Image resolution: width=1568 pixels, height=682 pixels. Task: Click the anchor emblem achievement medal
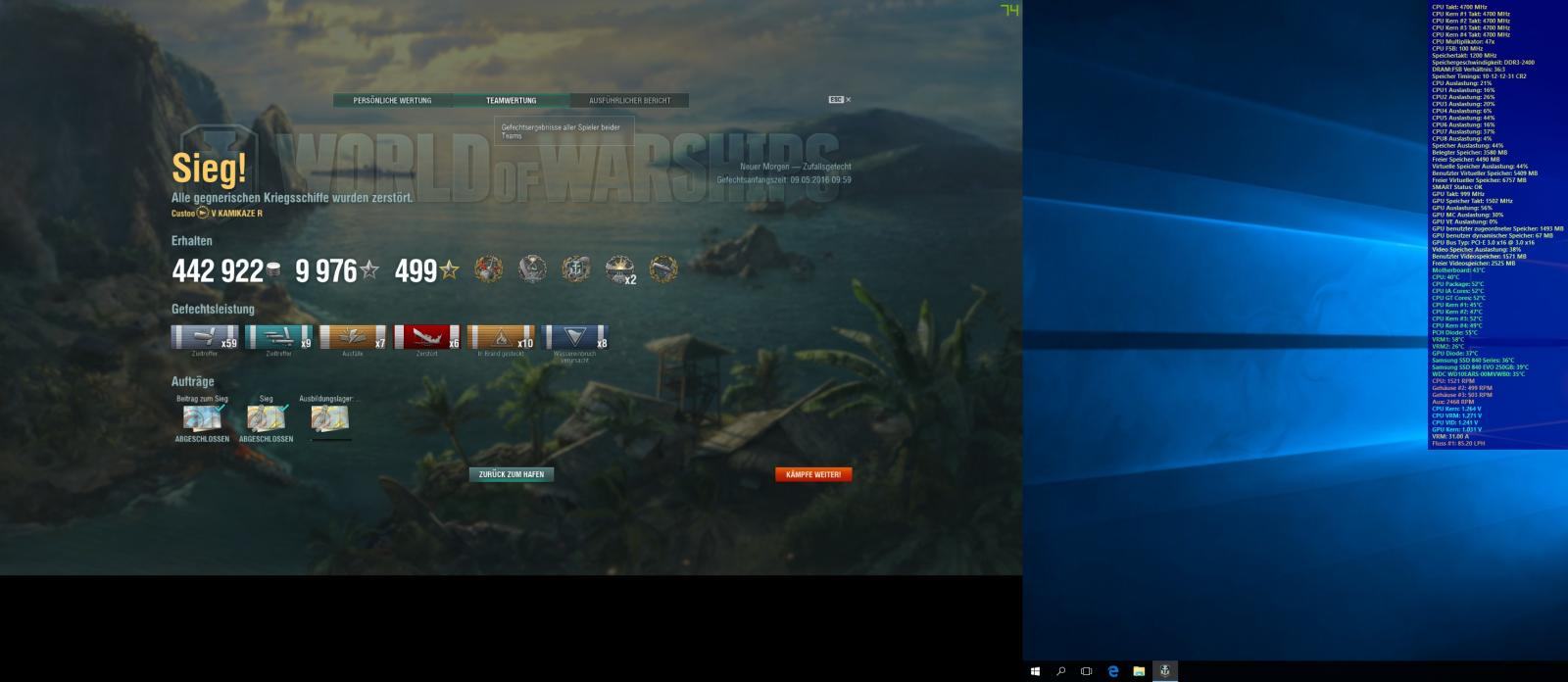576,269
